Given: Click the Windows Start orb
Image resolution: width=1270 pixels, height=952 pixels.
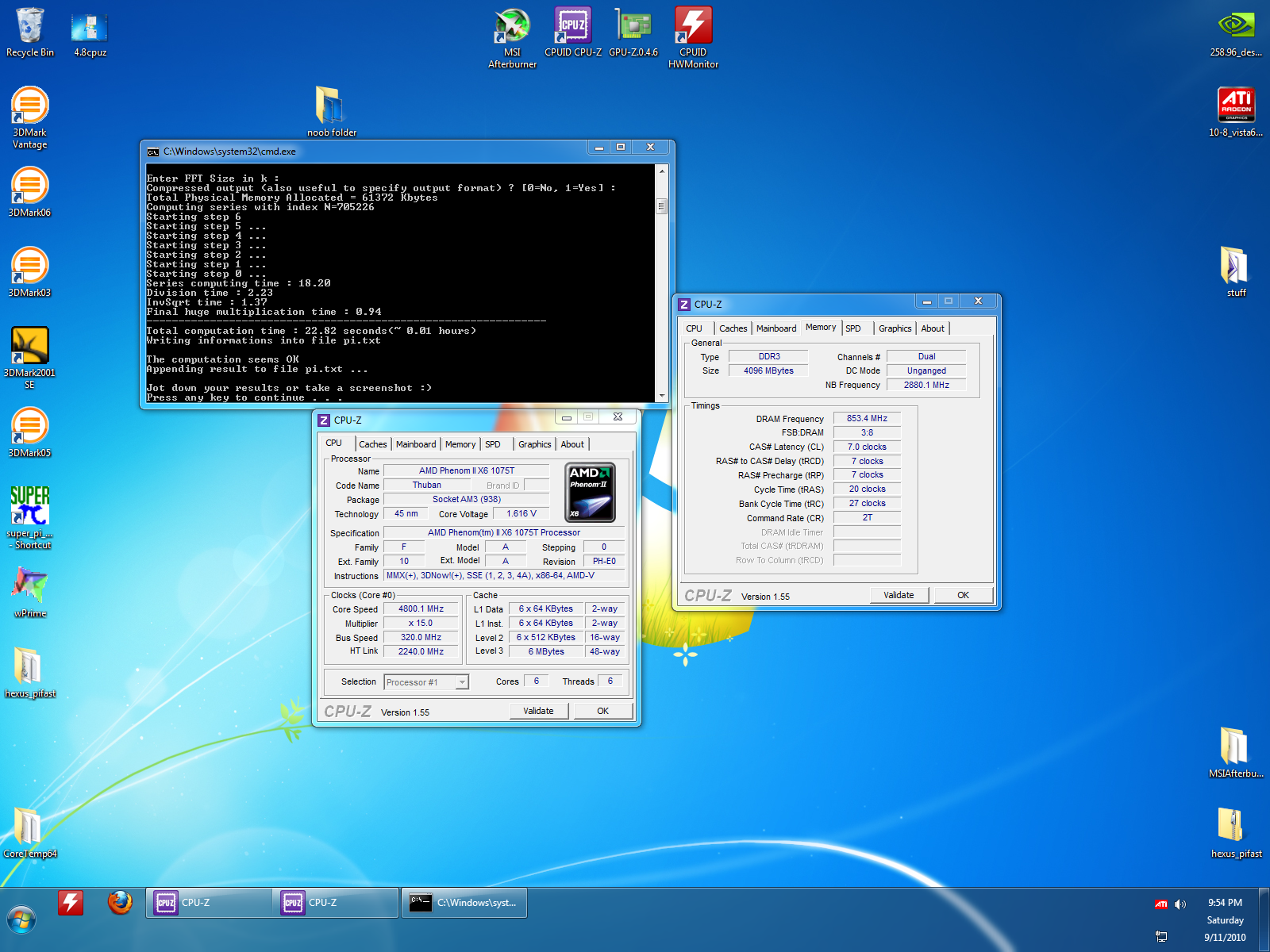Looking at the screenshot, I should click(21, 920).
